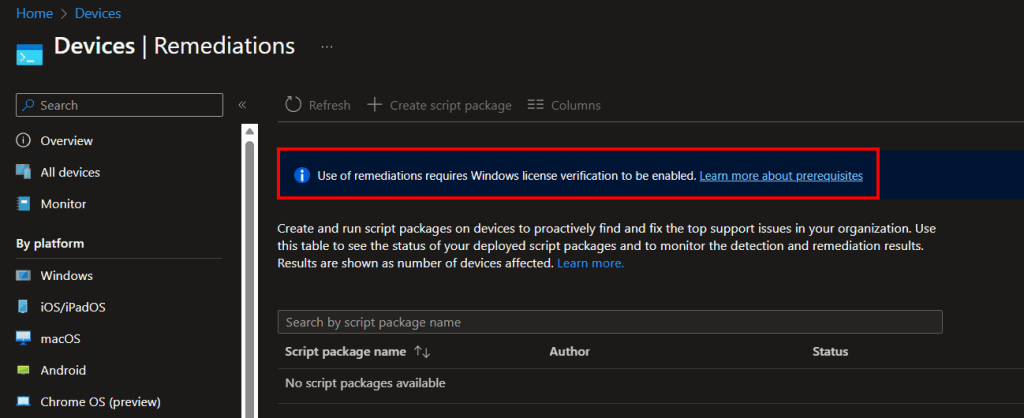Click the Android platform icon
Image resolution: width=1024 pixels, height=418 pixels.
click(24, 370)
